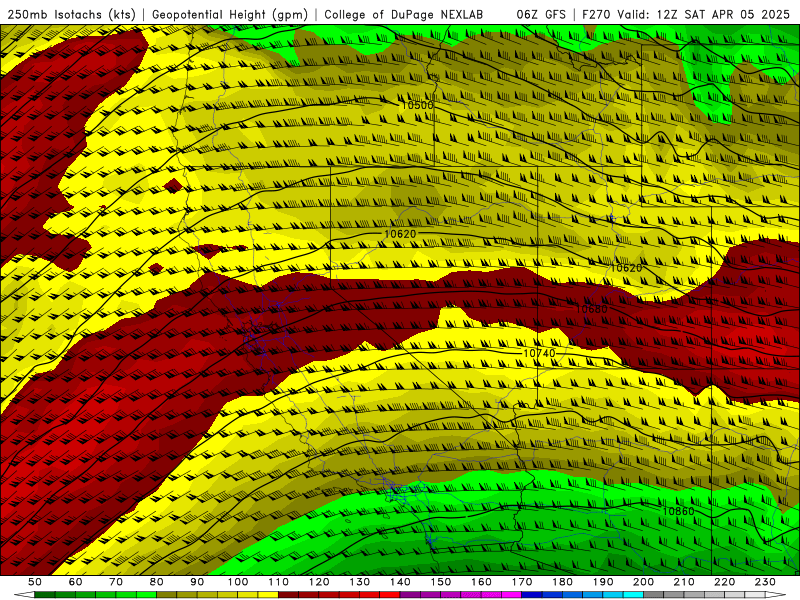Click the dark blue swatch just after 170
This screenshot has height=600, width=800.
(532, 595)
